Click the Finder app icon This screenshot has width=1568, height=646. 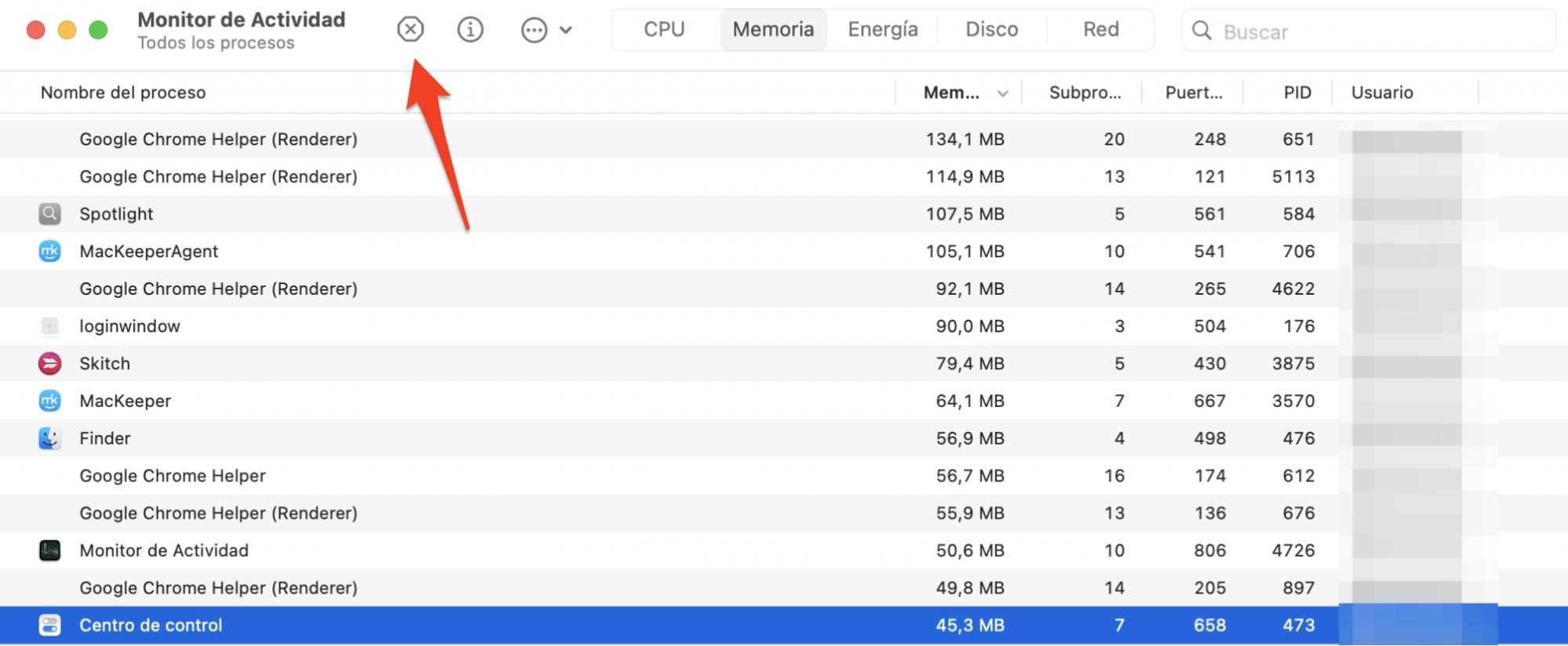pos(49,438)
